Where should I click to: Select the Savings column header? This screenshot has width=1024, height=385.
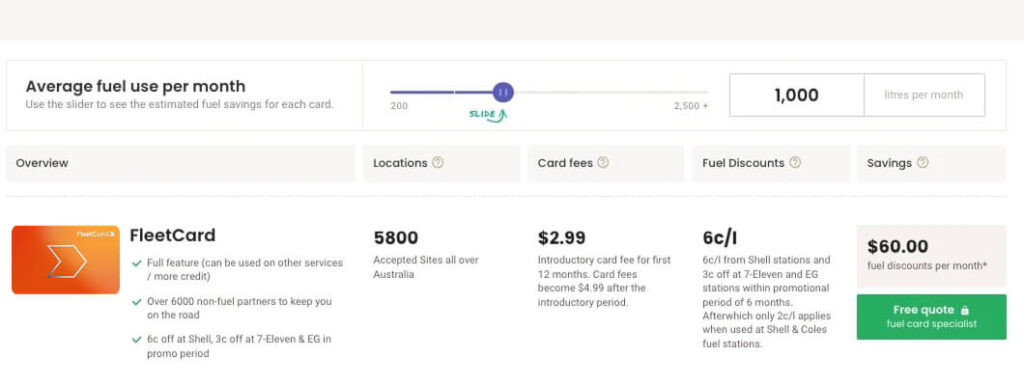(x=931, y=163)
